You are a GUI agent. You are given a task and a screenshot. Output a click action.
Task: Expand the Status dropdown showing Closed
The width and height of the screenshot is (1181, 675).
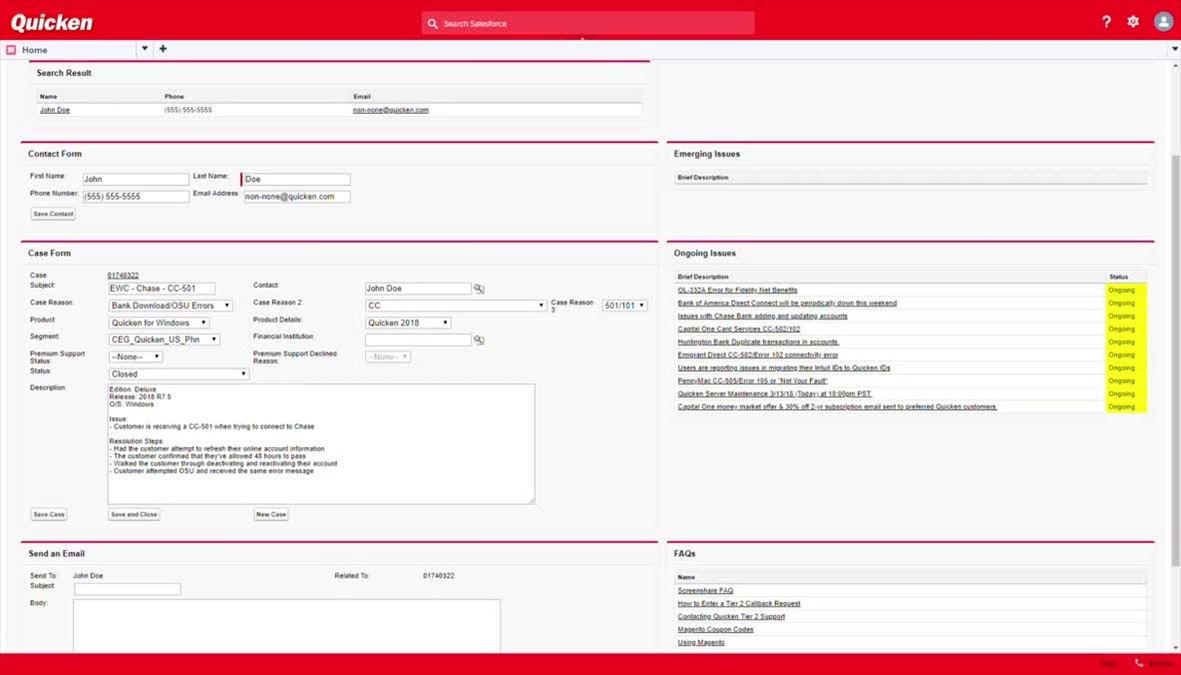click(x=178, y=374)
